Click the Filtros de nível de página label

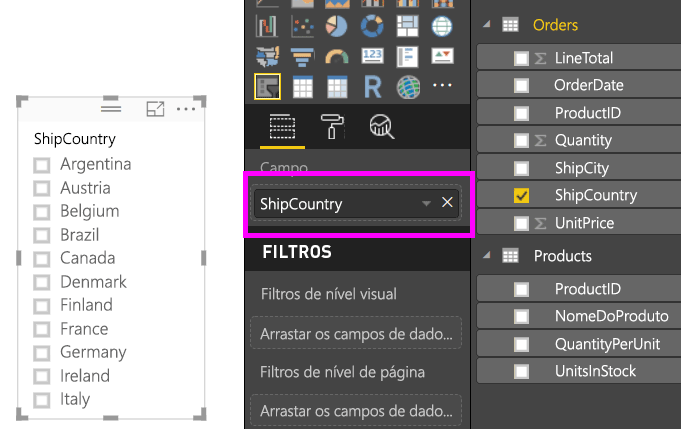[x=342, y=373]
